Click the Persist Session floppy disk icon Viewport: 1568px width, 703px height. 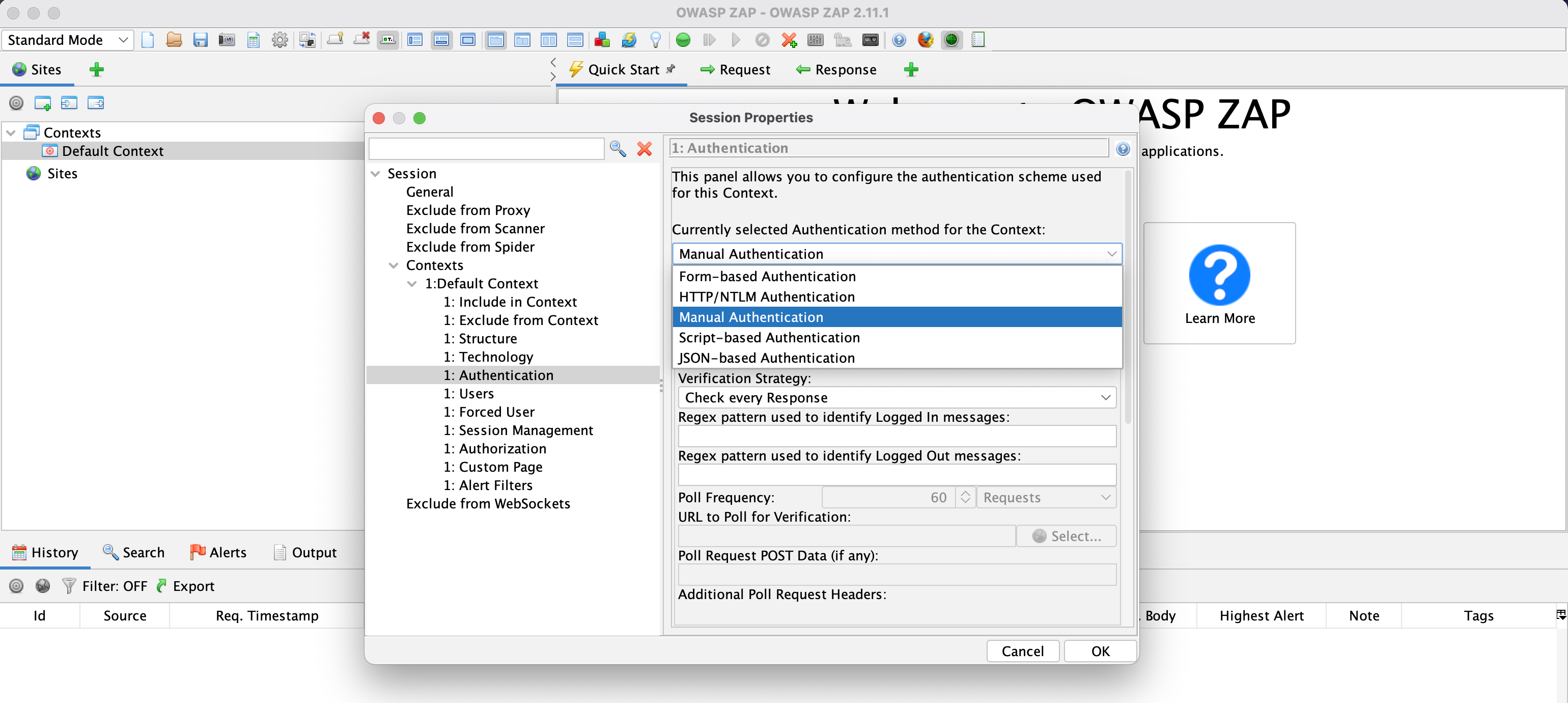point(200,40)
